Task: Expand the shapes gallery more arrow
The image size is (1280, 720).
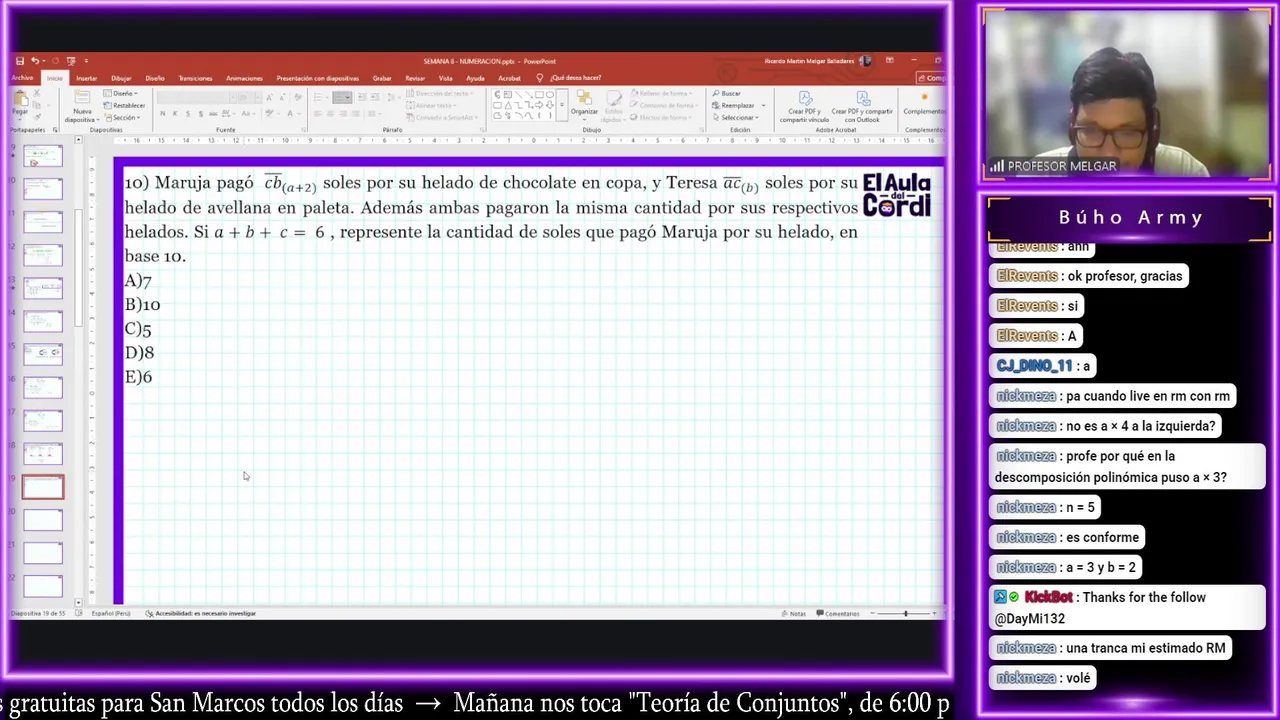Action: (x=562, y=105)
